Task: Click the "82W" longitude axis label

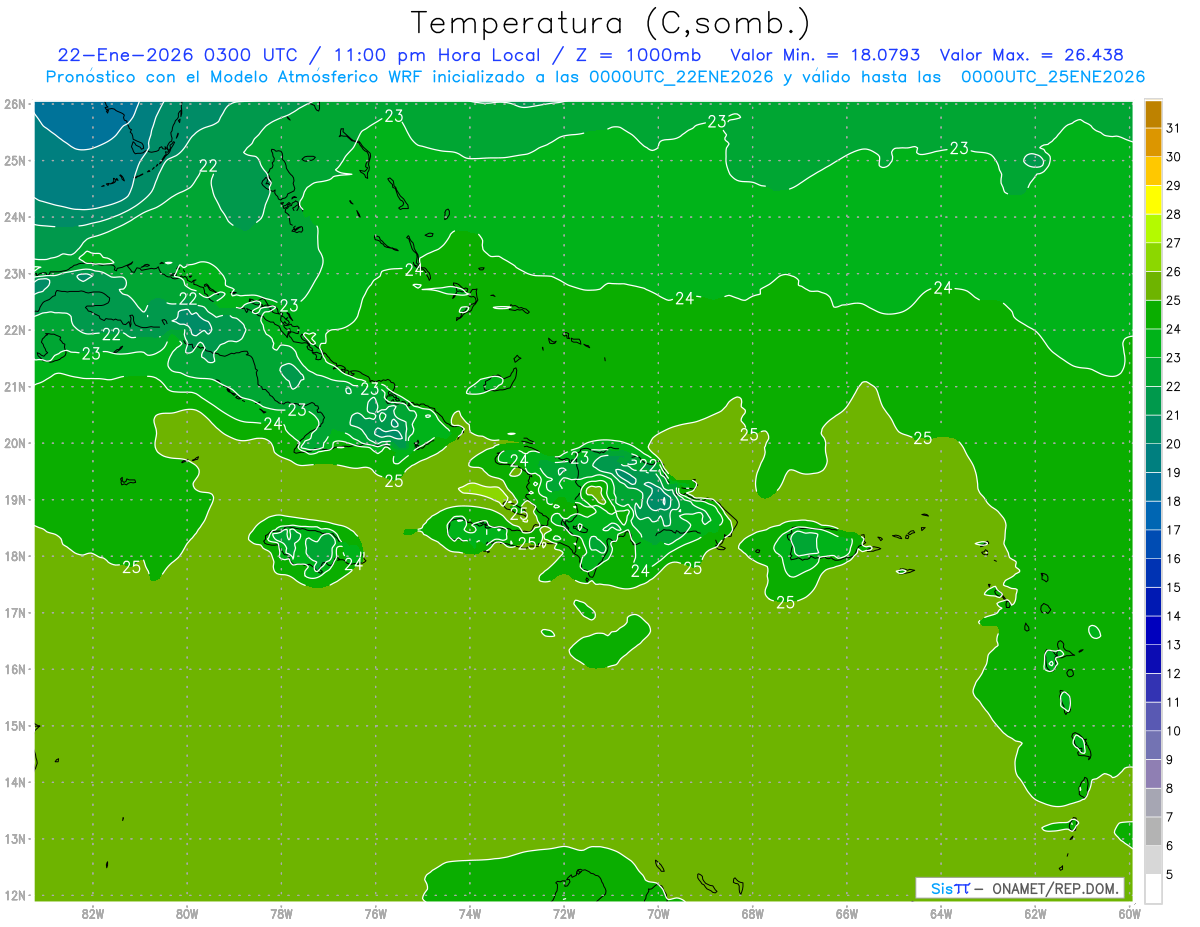Action: coord(93,913)
